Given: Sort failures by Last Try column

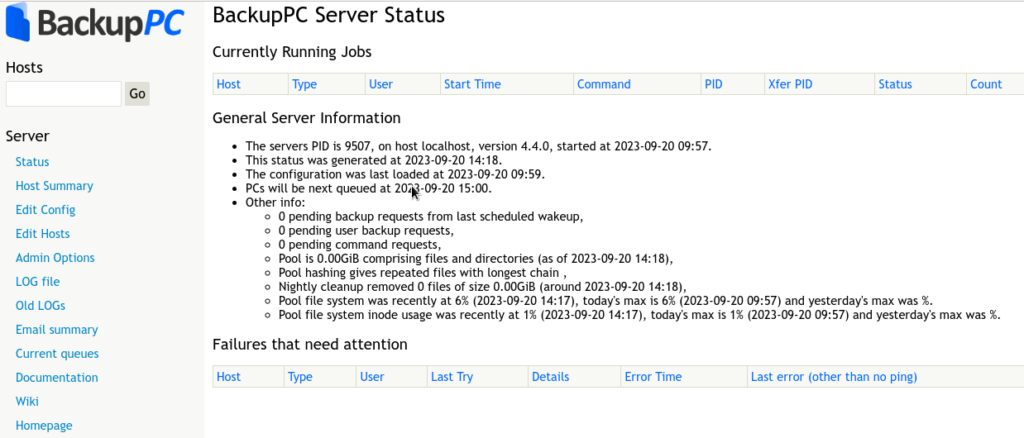Looking at the screenshot, I should pyautogui.click(x=452, y=377).
